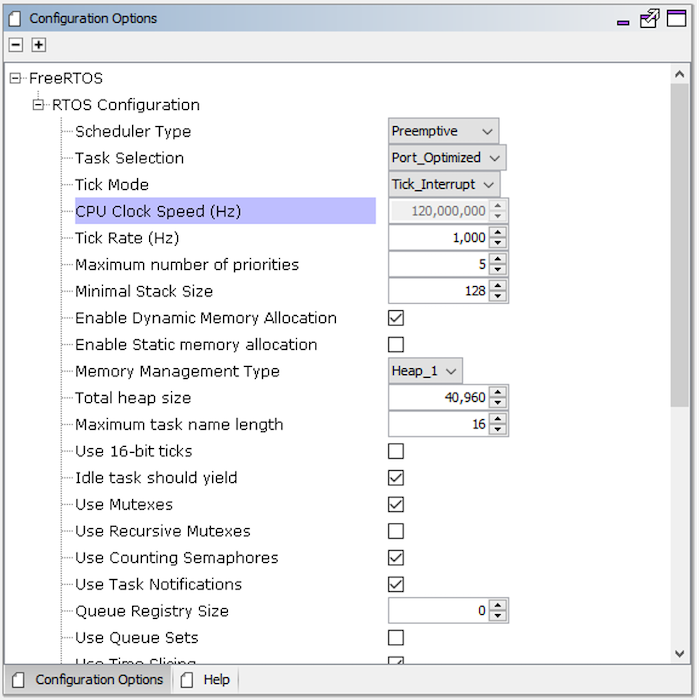Image resolution: width=700 pixels, height=700 pixels.
Task: Increase Tick Rate with up arrow
Action: coord(497,232)
